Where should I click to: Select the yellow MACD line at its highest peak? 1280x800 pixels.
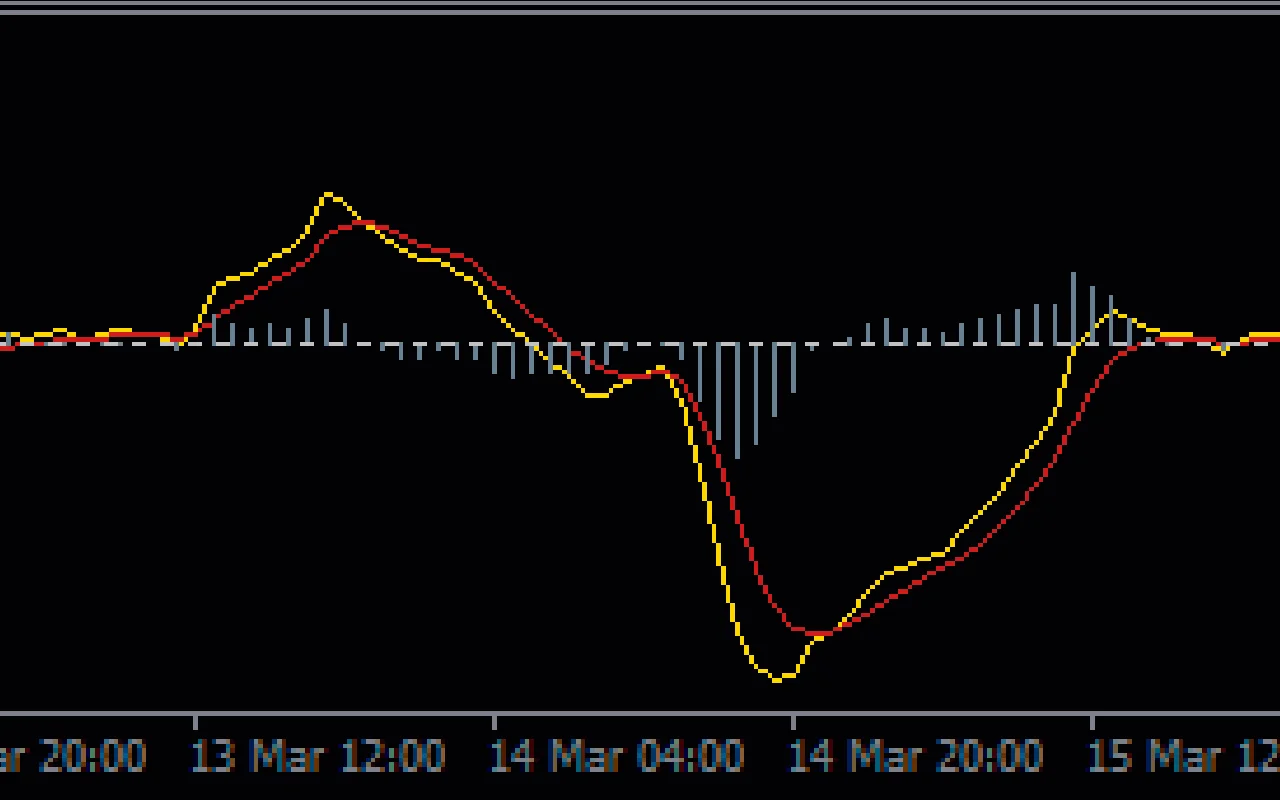point(330,193)
